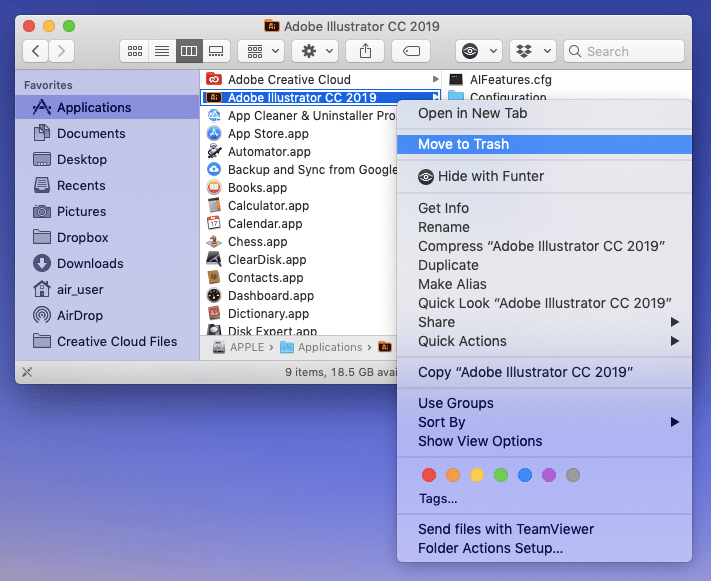Select ClearDisk.app
711x581 pixels.
click(299, 259)
